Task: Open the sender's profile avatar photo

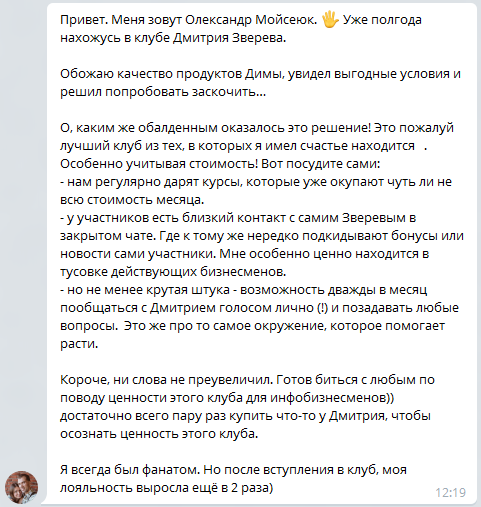Action: click(21, 487)
